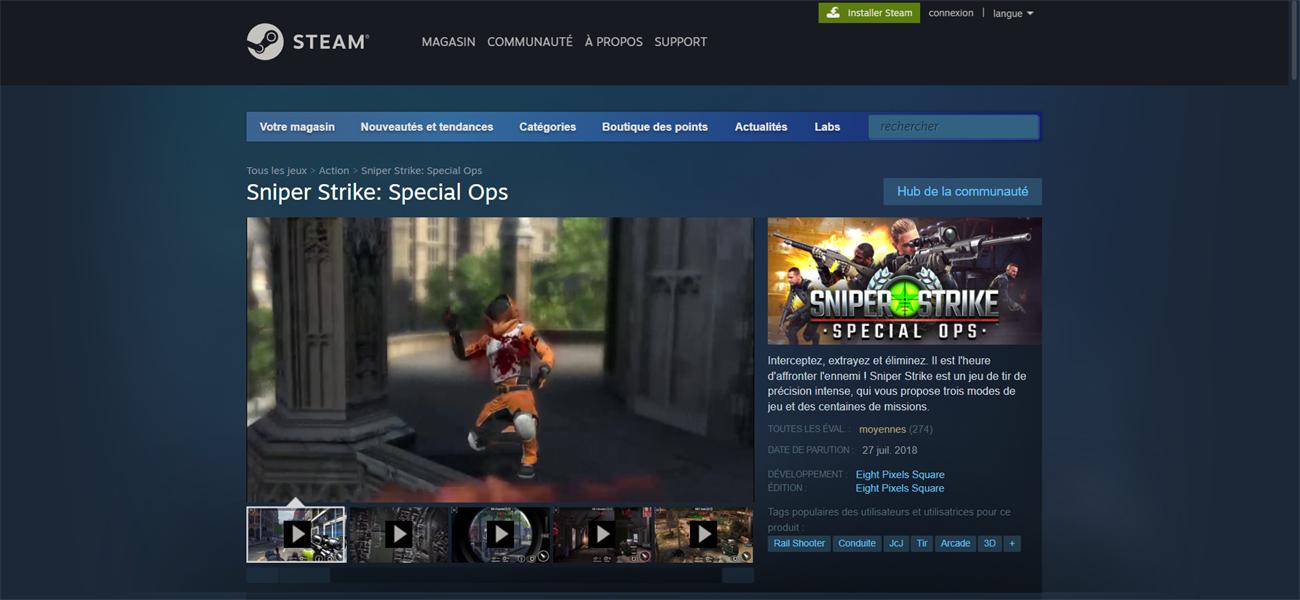Open the COMMUNAUTÉ menu
Image resolution: width=1300 pixels, height=600 pixels.
tap(530, 42)
